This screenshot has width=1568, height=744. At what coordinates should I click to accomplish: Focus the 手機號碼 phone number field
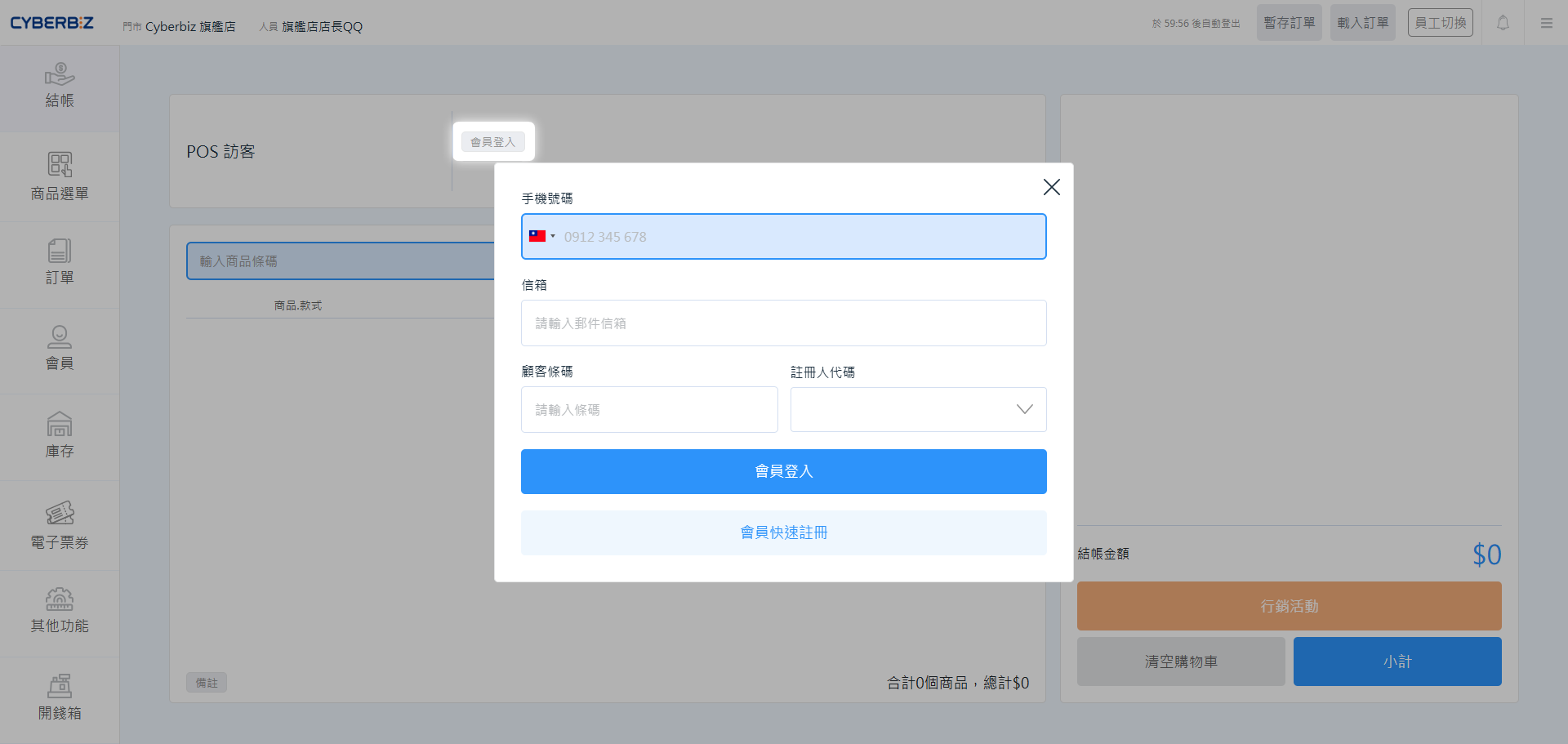(x=800, y=237)
